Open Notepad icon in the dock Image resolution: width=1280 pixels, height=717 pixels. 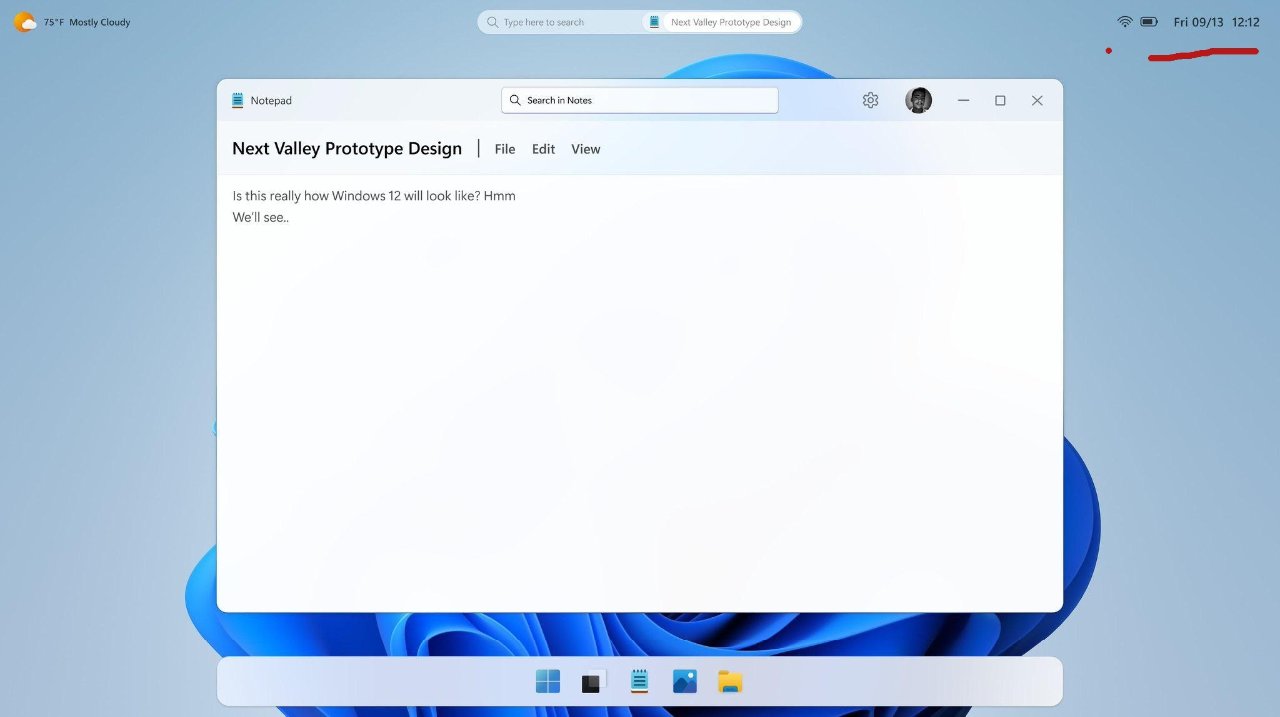click(640, 681)
